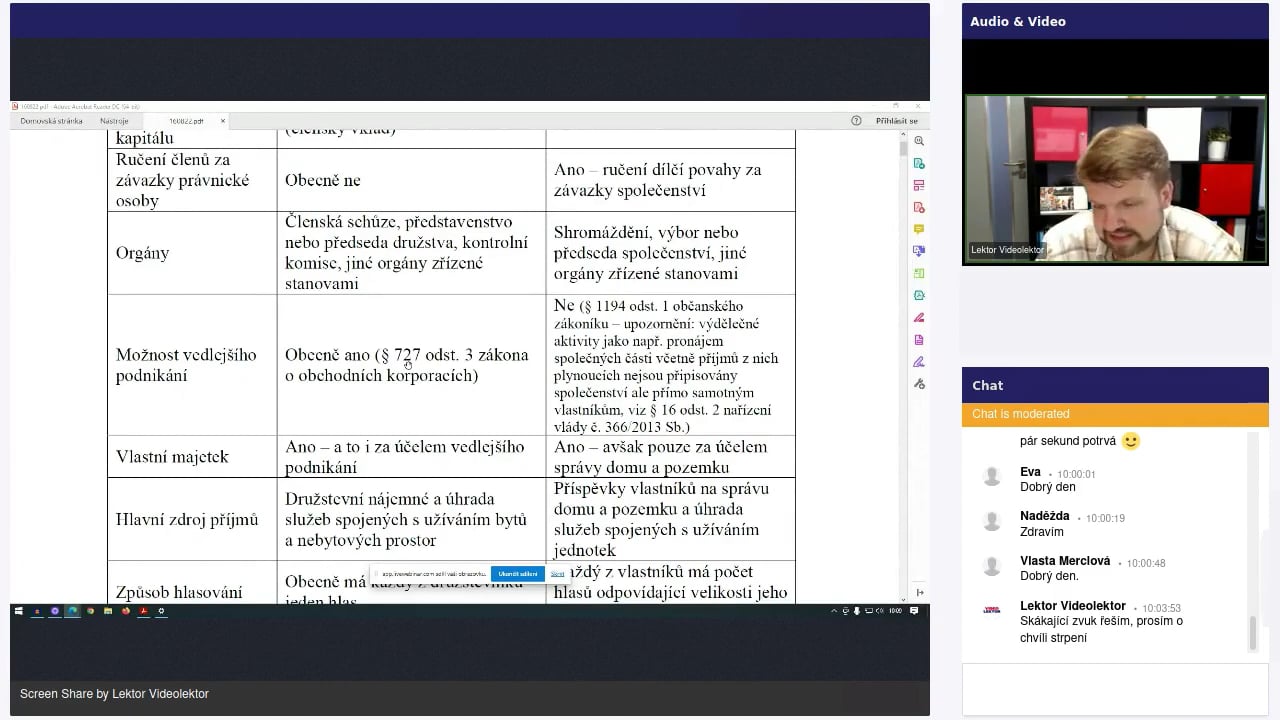This screenshot has height=720, width=1280.
Task: Click the blue Translate/Send sidebar icon
Action: (919, 251)
